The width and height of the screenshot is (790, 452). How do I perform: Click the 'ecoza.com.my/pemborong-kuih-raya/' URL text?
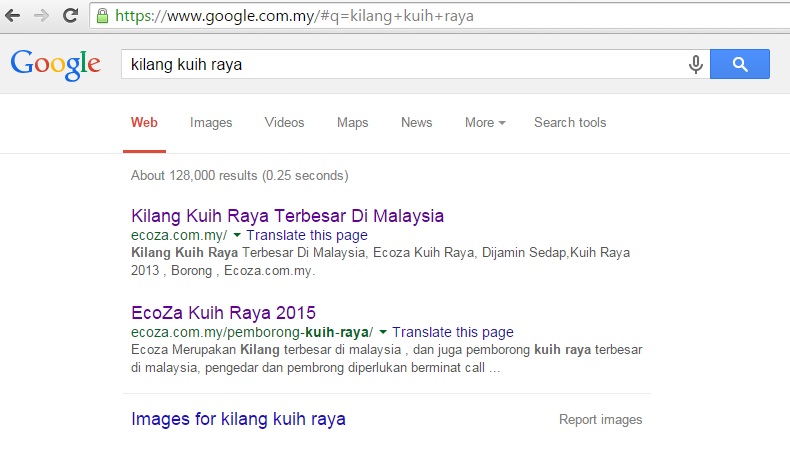click(x=252, y=332)
